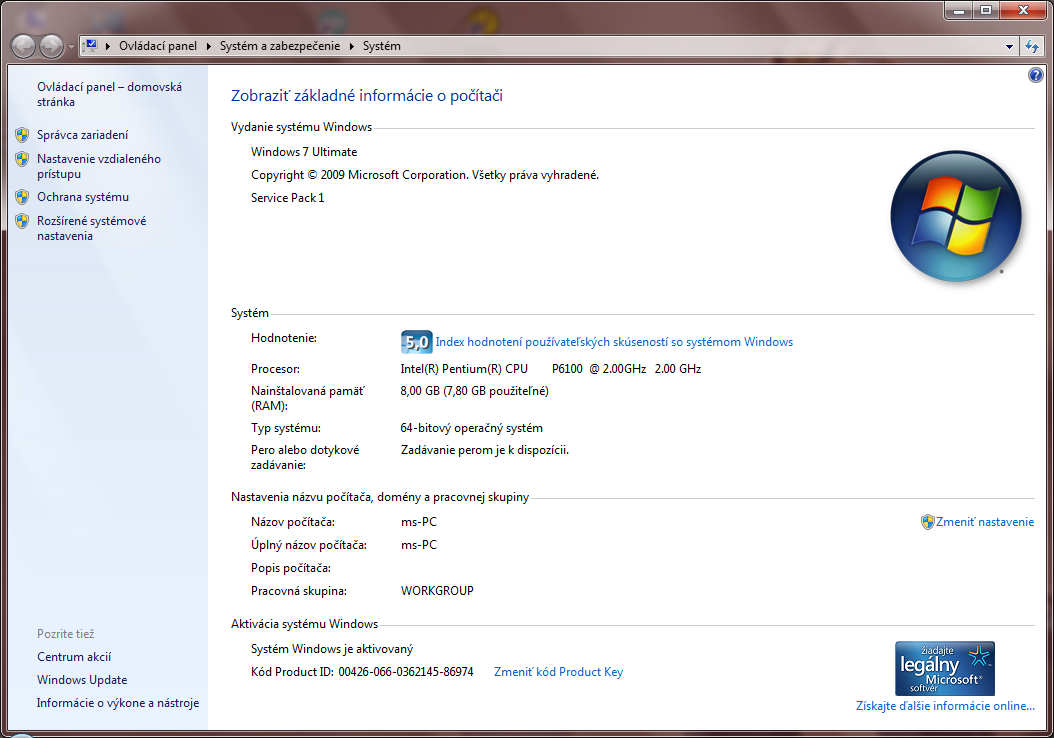Open Help with the blue question mark
Viewport: 1054px width, 738px height.
[1036, 75]
